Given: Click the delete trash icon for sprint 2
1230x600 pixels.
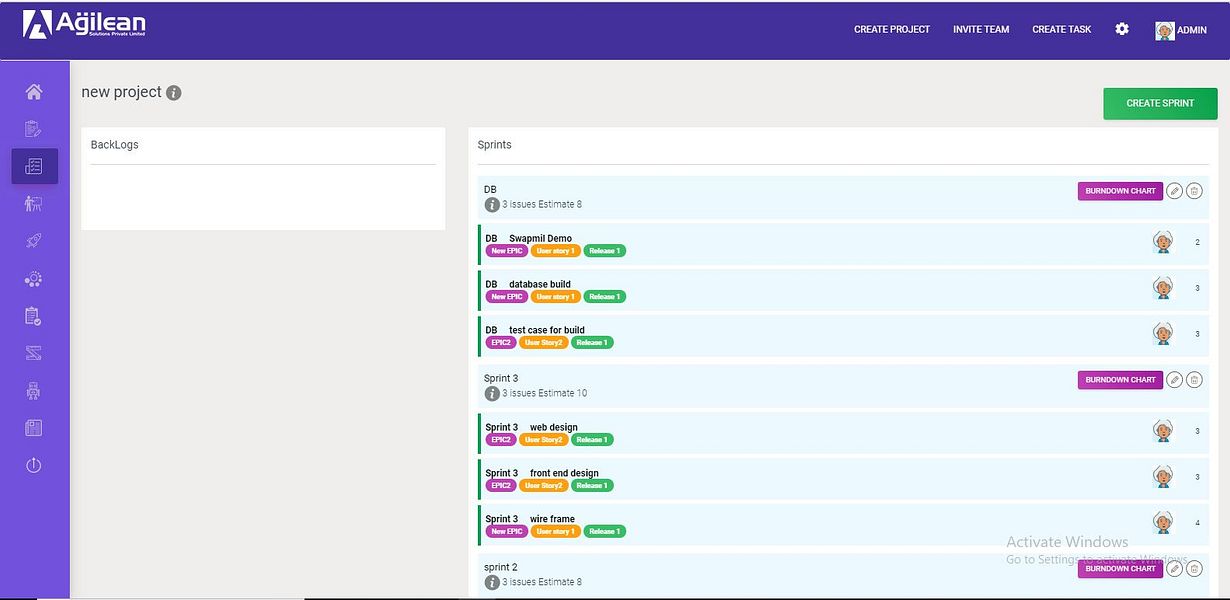Looking at the screenshot, I should pos(1194,569).
